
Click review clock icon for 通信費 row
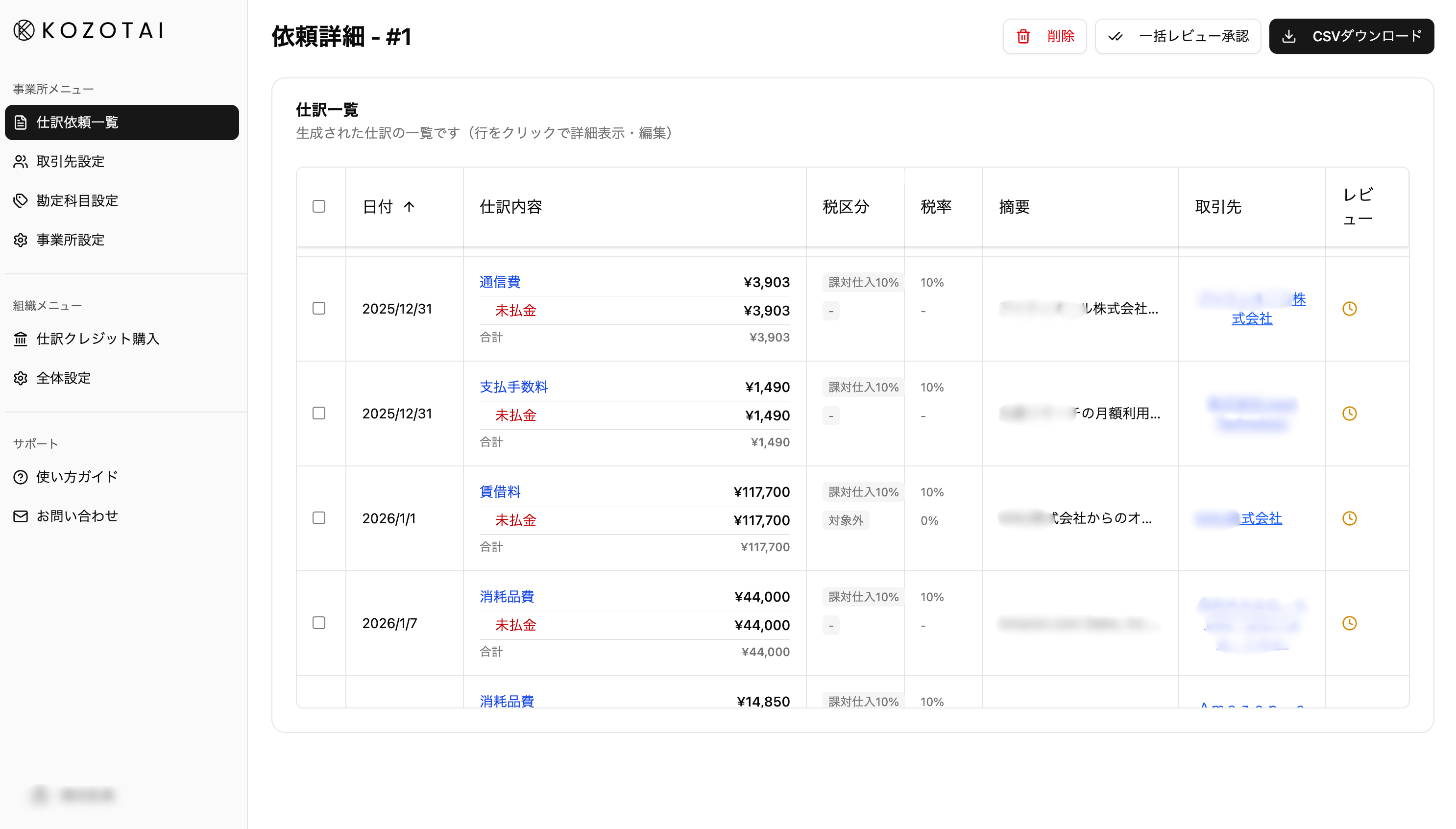point(1349,309)
